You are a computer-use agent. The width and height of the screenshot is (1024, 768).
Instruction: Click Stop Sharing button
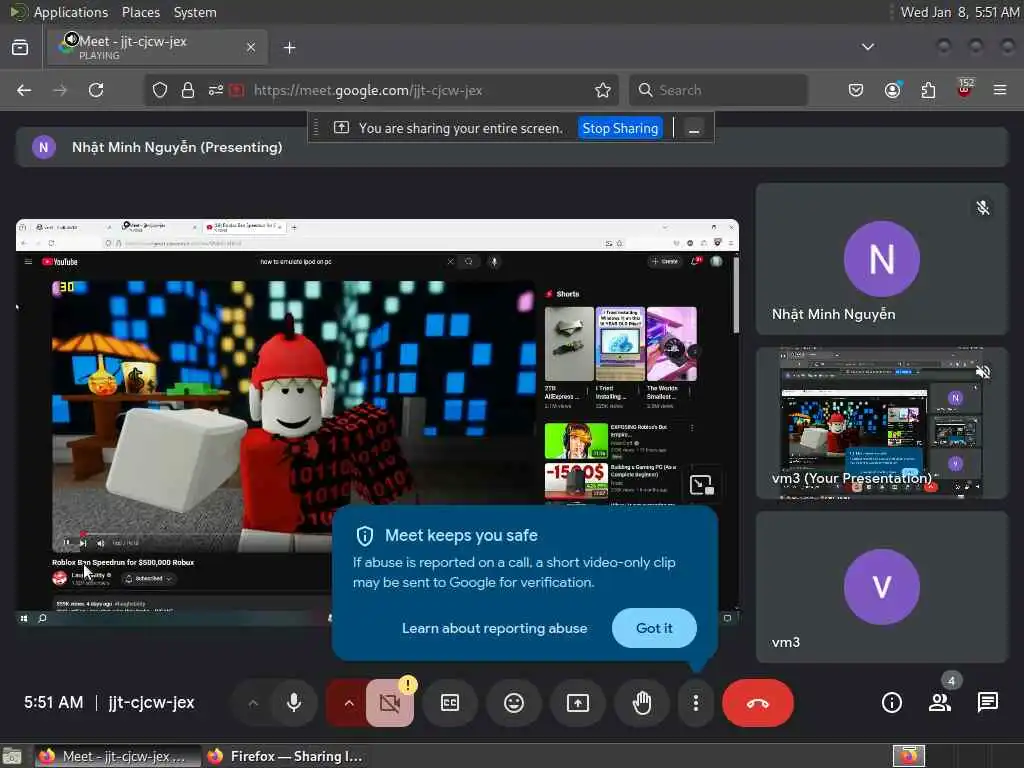coord(620,128)
